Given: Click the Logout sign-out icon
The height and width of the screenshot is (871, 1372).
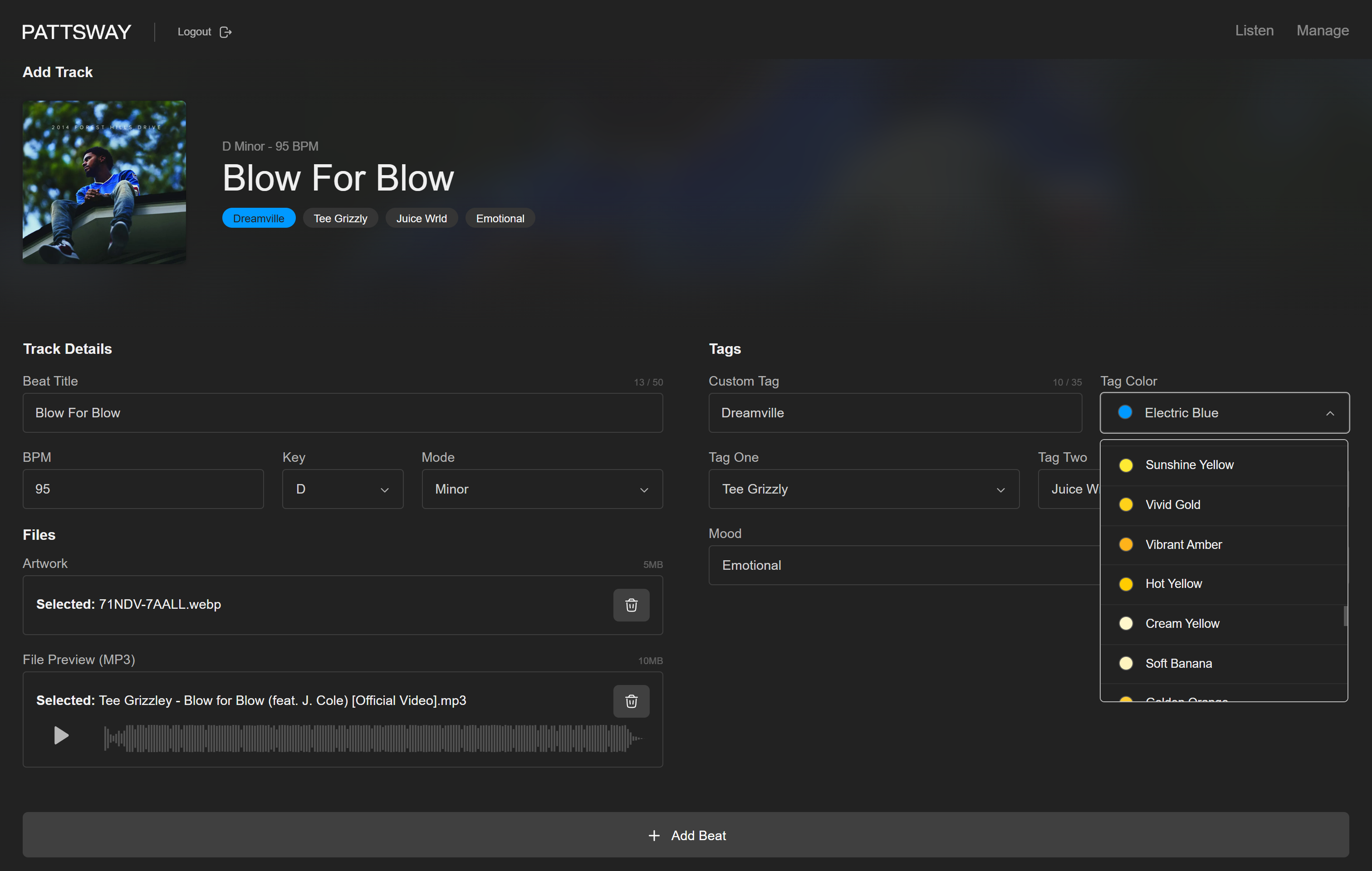Looking at the screenshot, I should click(x=226, y=32).
